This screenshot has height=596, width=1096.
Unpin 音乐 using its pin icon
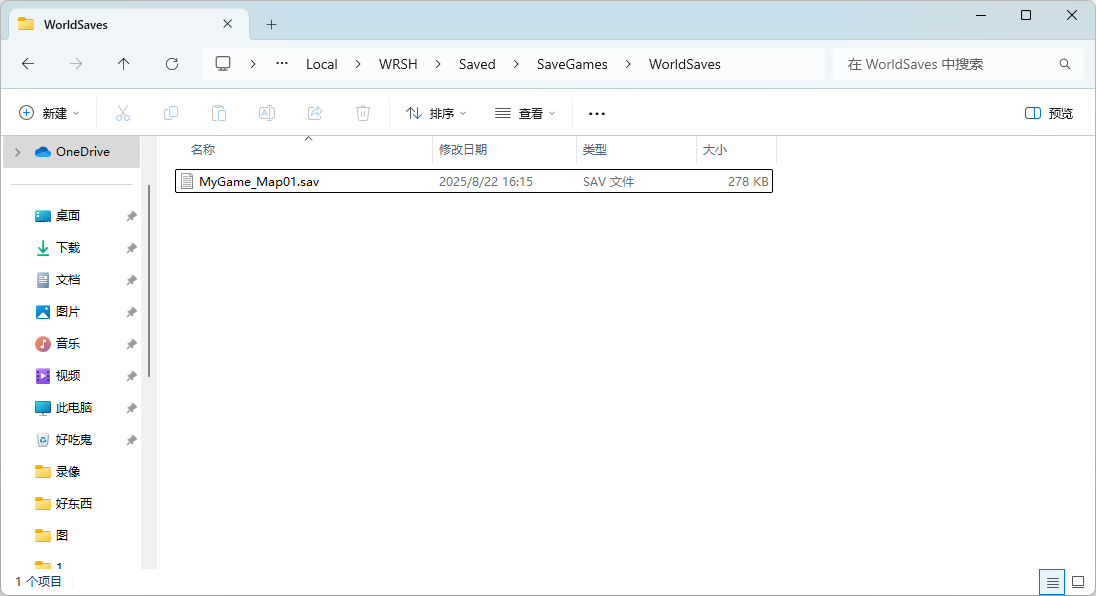131,344
